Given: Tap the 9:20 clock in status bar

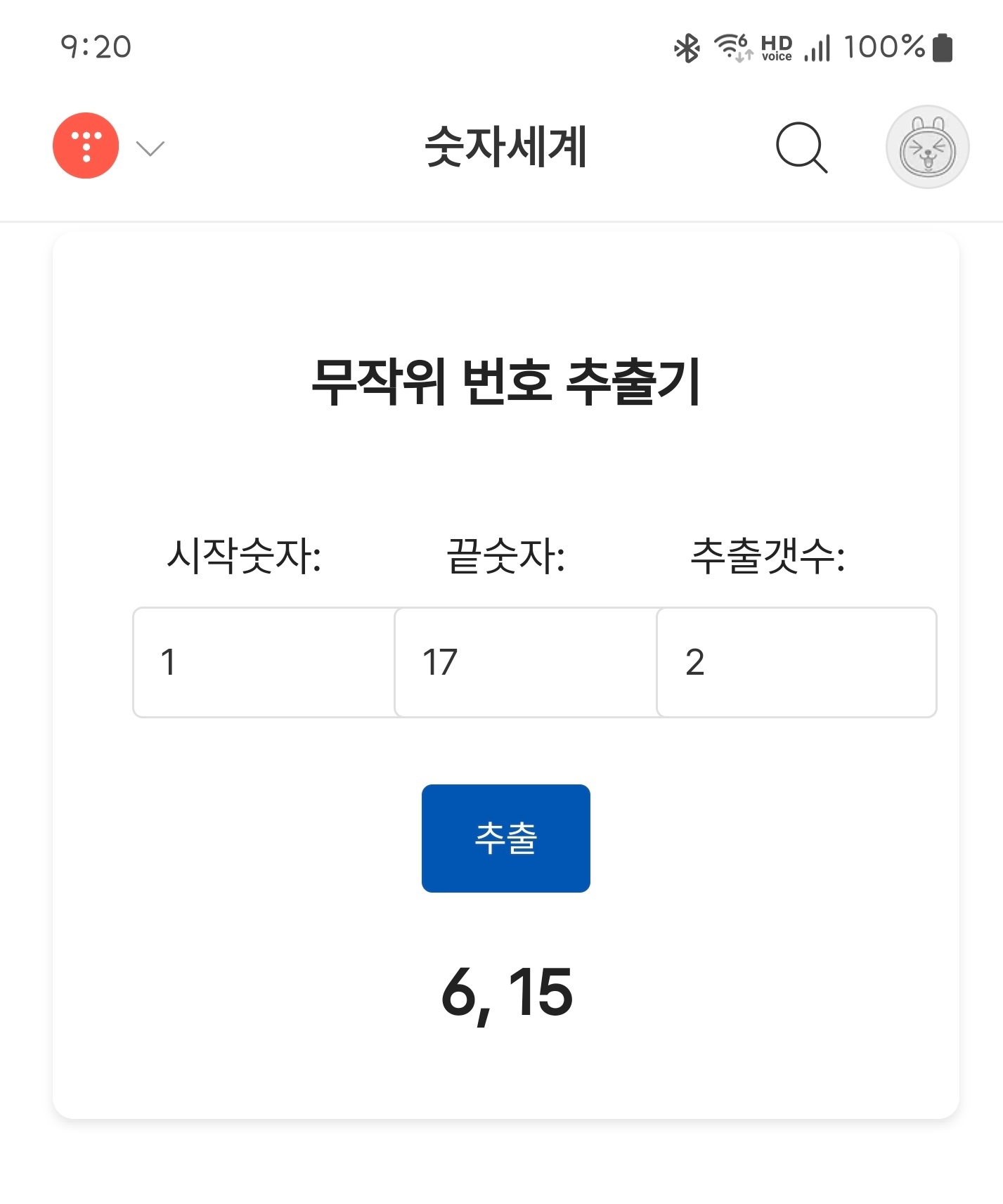Looking at the screenshot, I should click(x=96, y=47).
